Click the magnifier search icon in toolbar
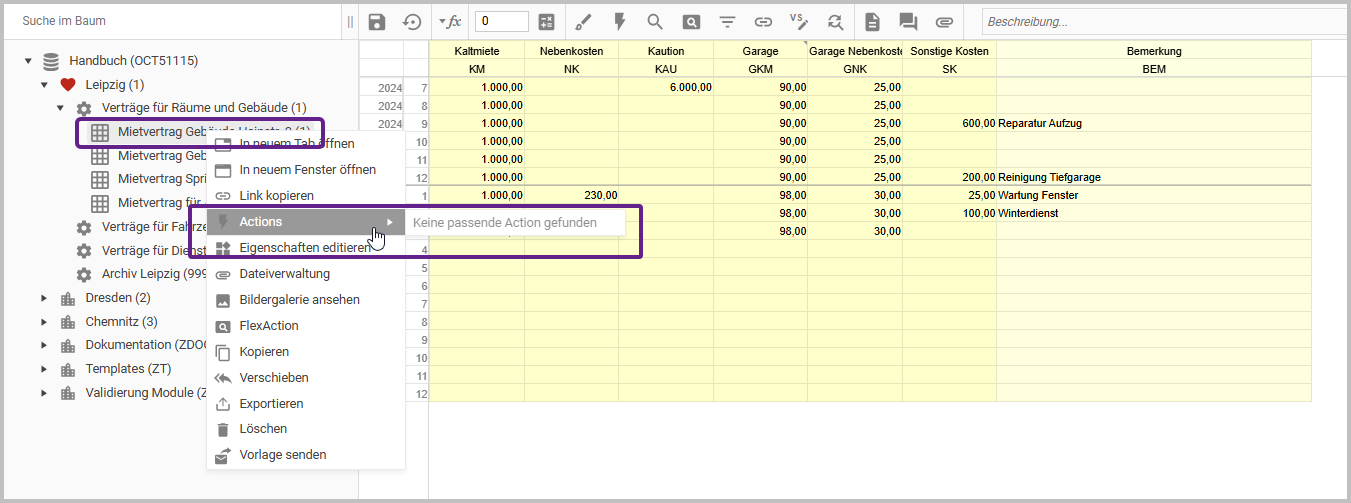 (655, 22)
